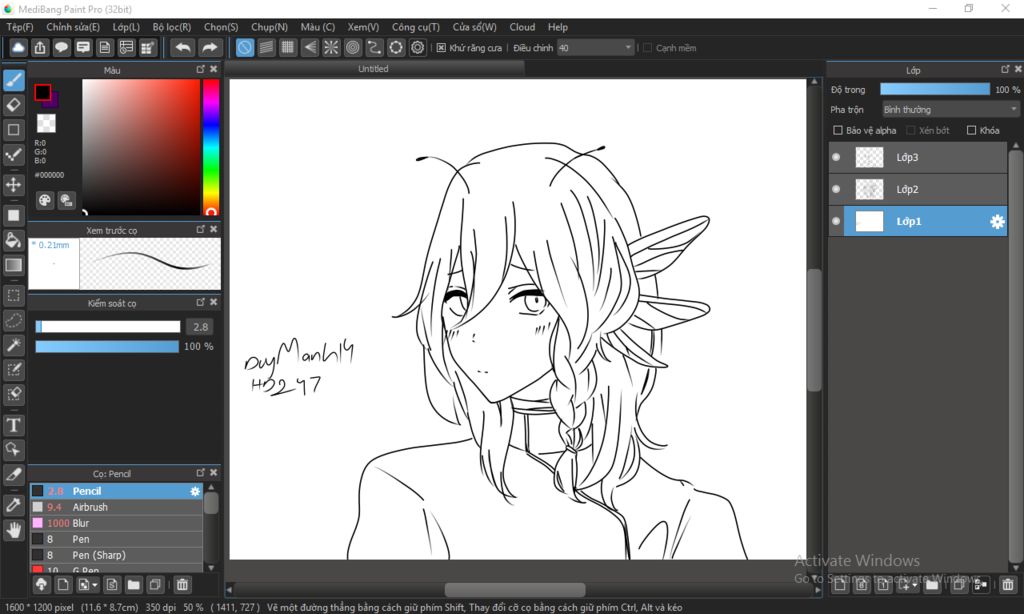
Task: Switch to Untitled canvas tab
Action: (x=373, y=69)
